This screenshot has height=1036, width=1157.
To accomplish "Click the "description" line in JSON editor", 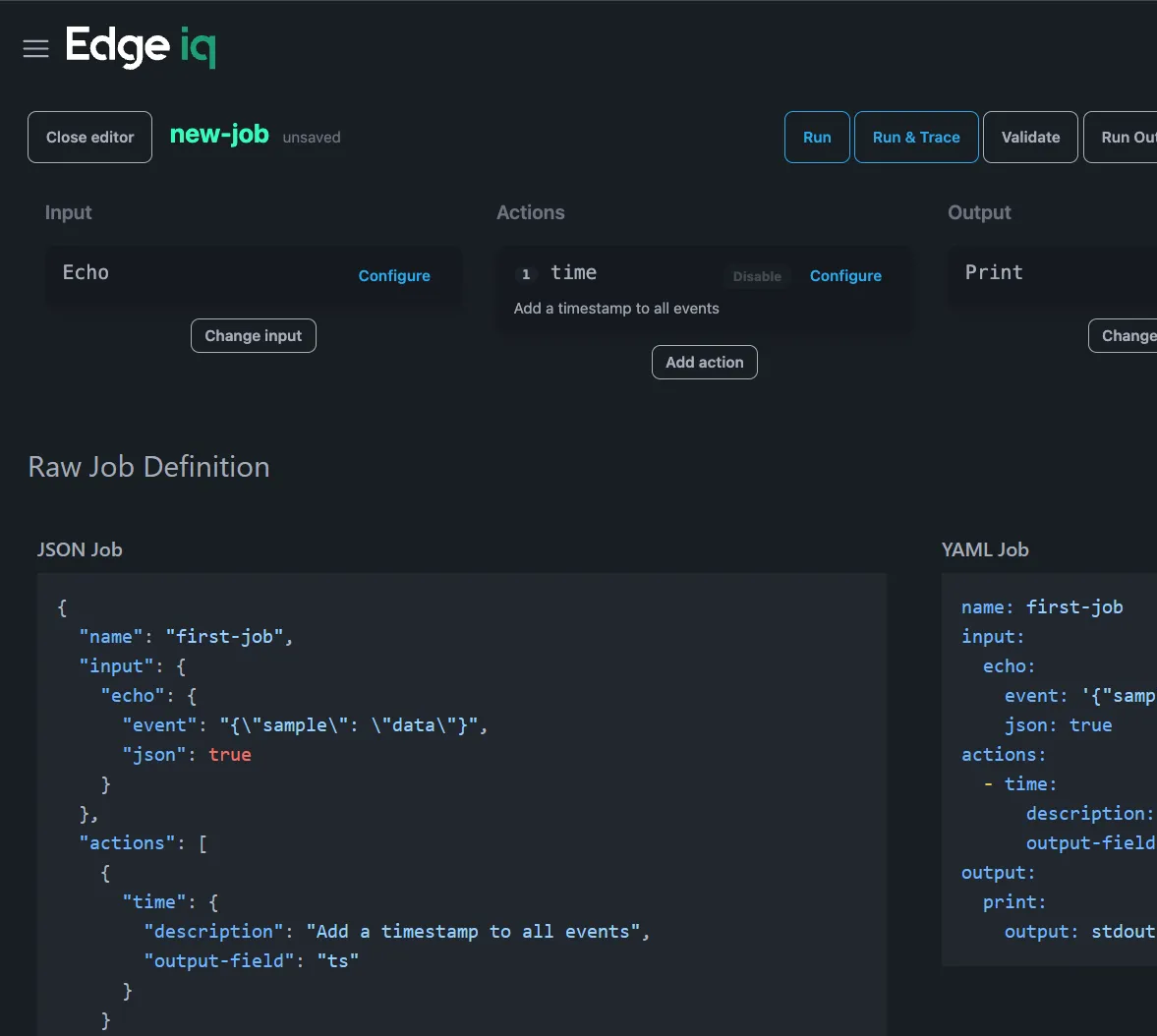I will point(397,932).
